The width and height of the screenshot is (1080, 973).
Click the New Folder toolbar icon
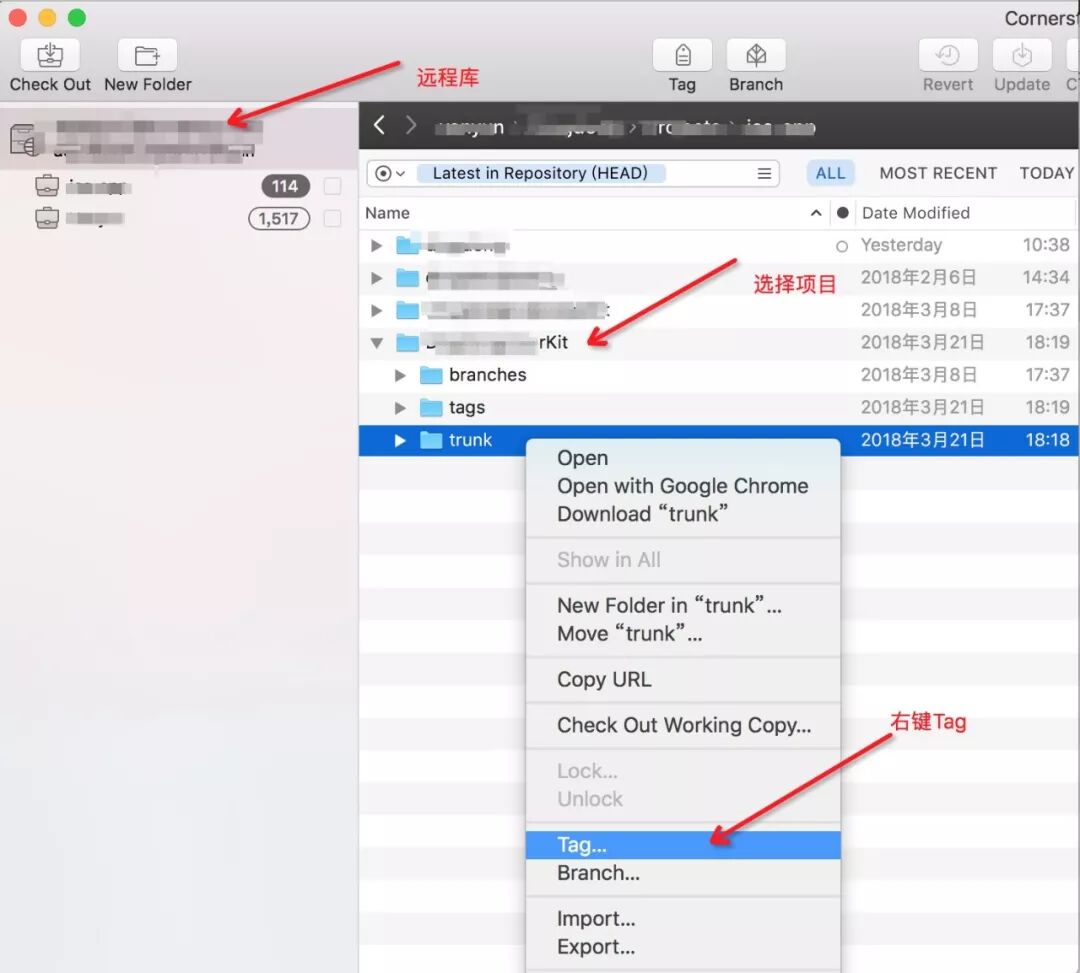point(147,55)
